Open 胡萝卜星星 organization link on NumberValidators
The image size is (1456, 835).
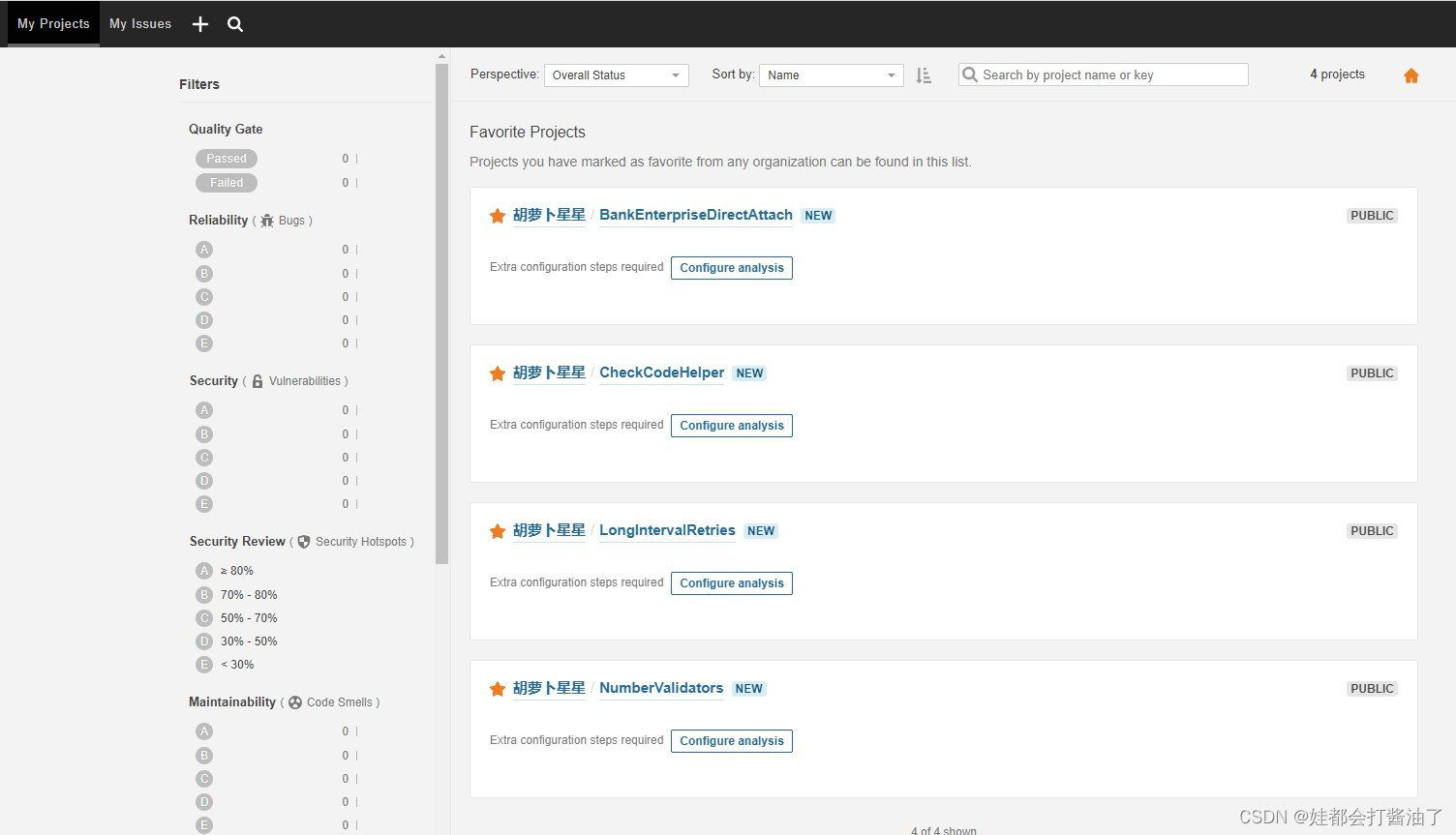[x=549, y=688]
